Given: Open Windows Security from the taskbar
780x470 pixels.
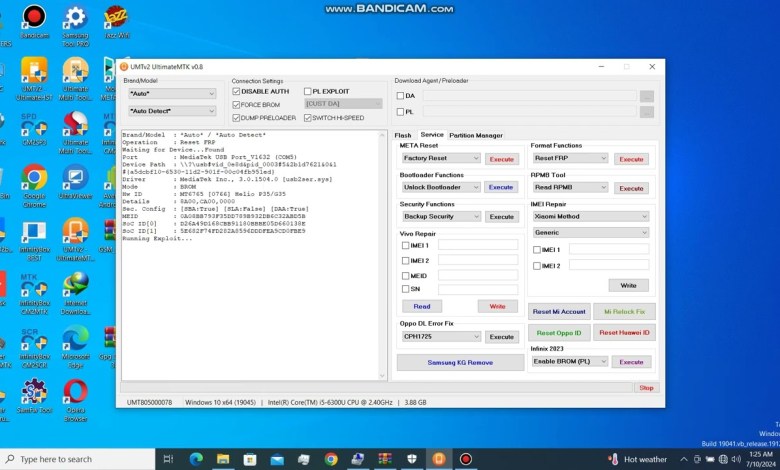Looking at the screenshot, I should 412,459.
